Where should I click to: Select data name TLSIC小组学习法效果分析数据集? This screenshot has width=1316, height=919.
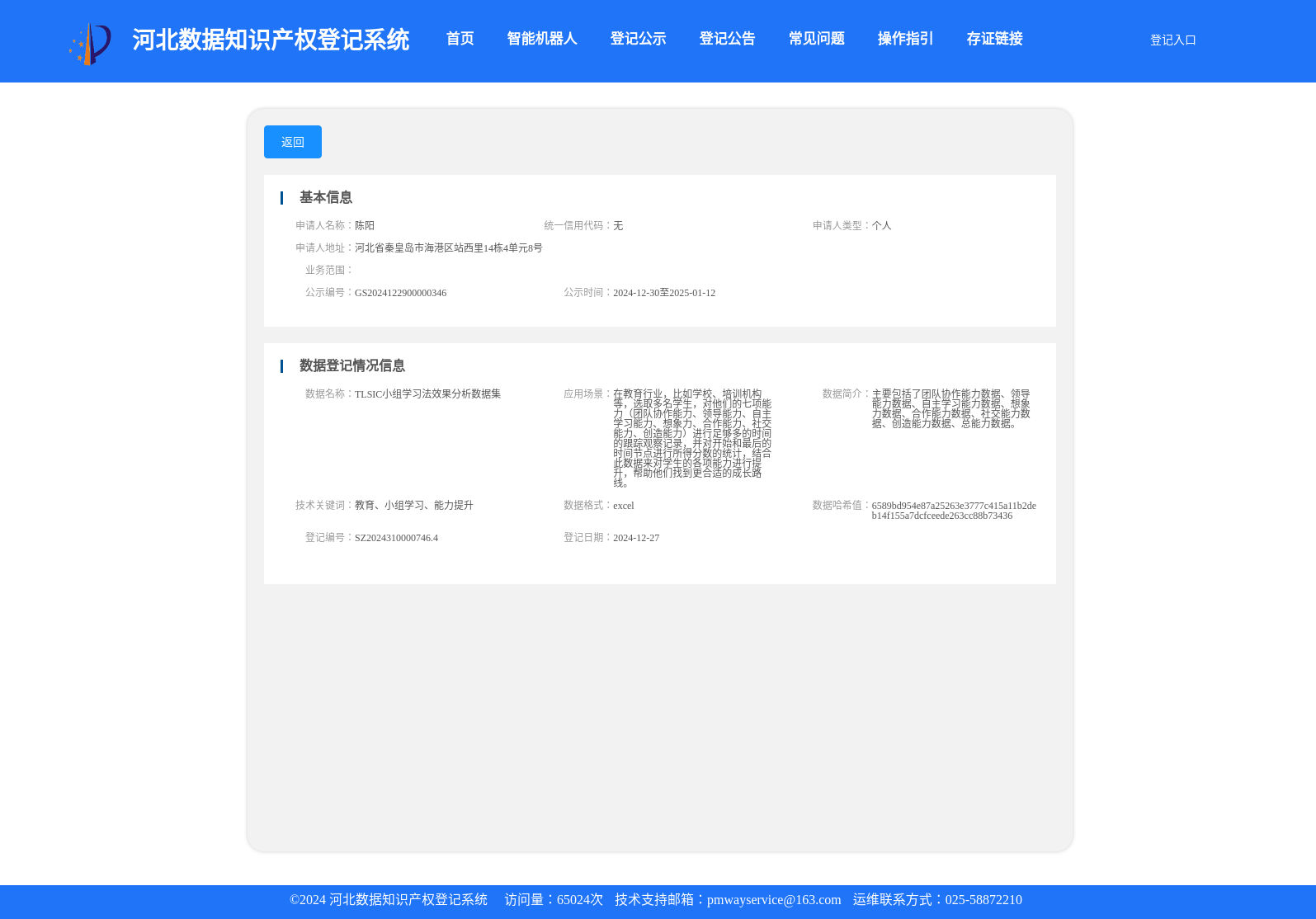coord(427,394)
